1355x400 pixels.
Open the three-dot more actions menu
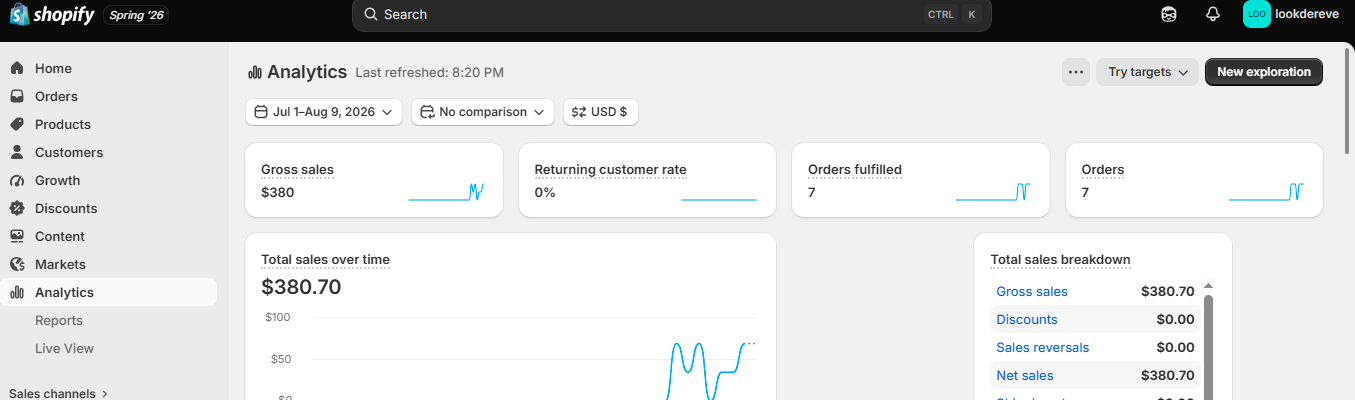tap(1076, 72)
